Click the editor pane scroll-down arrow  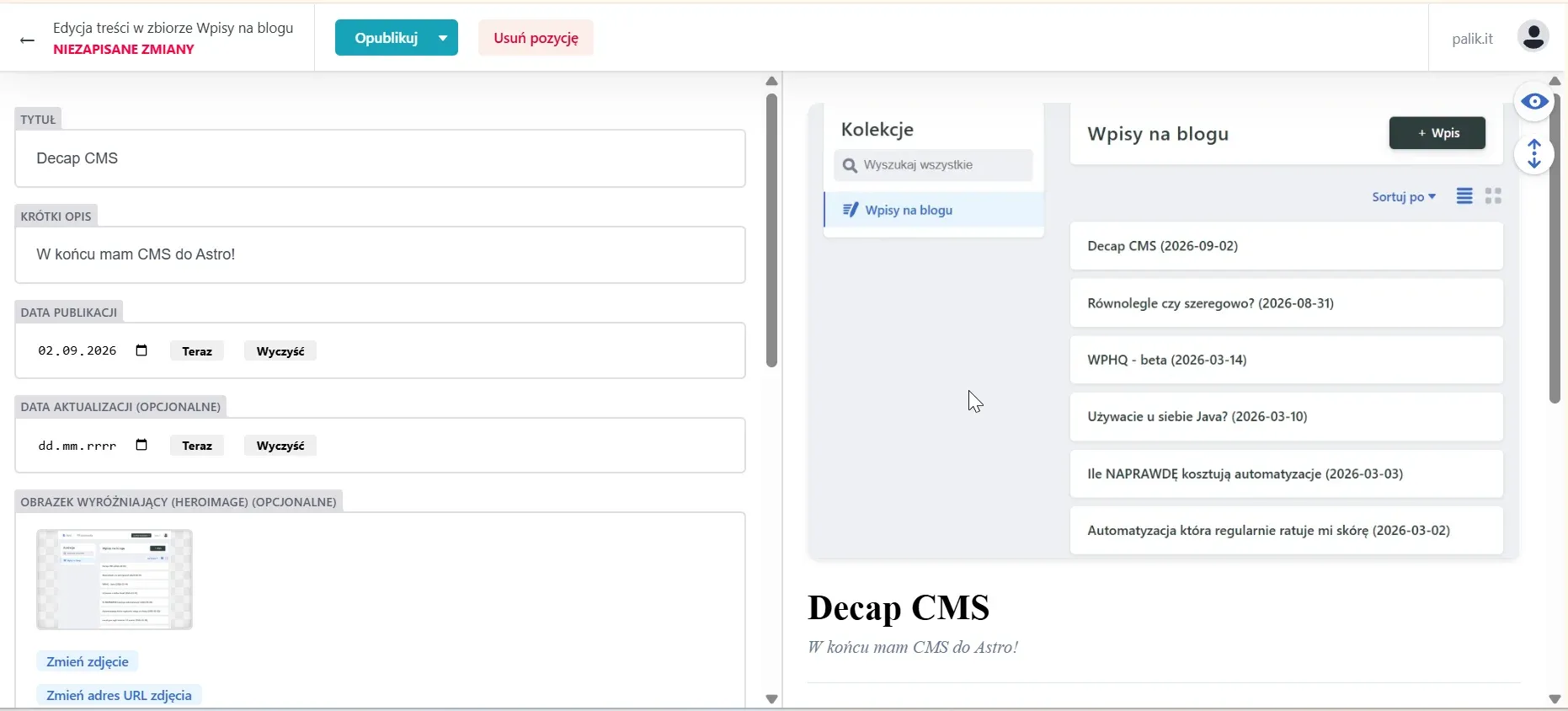pyautogui.click(x=771, y=699)
